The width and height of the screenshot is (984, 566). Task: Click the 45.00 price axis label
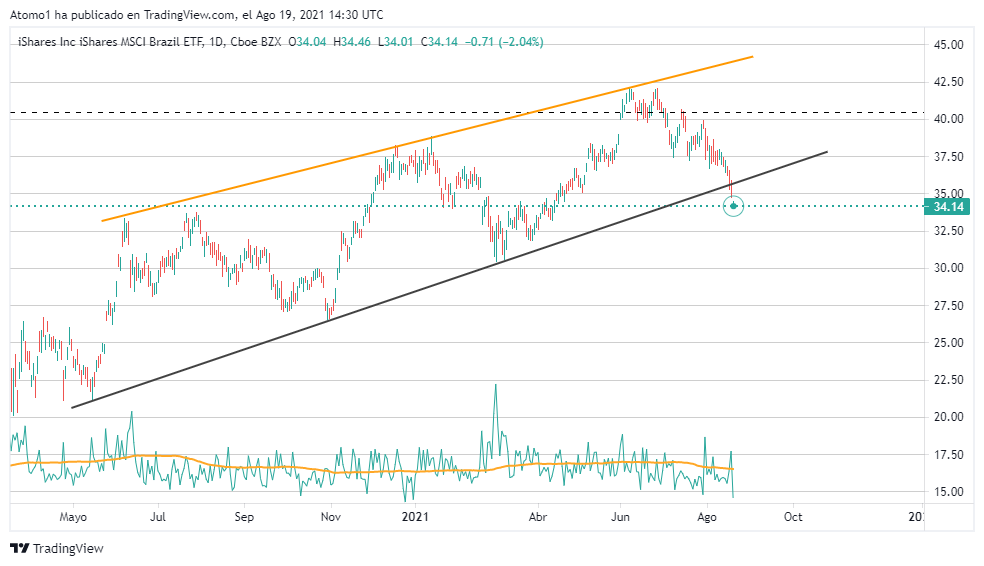click(948, 45)
